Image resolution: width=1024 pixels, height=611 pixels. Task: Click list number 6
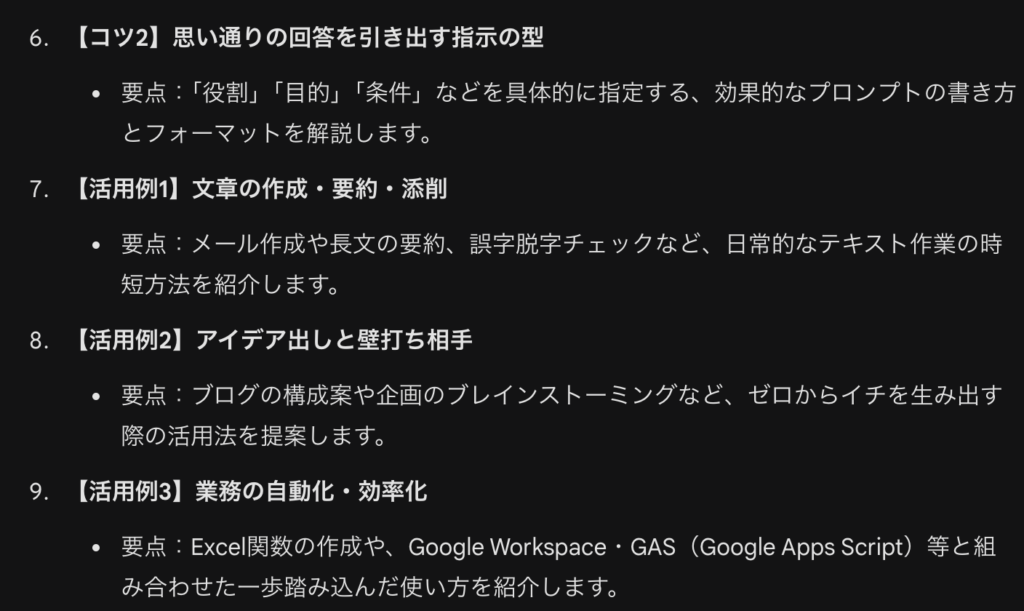[38, 40]
